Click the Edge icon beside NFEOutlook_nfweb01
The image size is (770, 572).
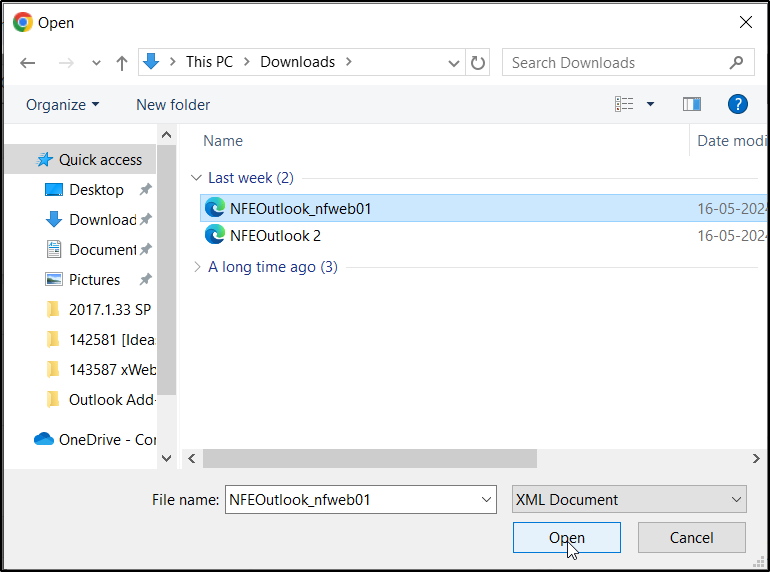(x=215, y=207)
